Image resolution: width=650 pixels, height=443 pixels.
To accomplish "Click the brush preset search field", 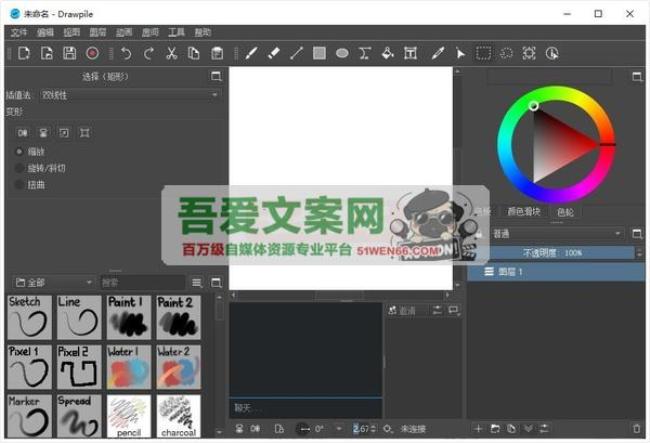I will point(142,283).
